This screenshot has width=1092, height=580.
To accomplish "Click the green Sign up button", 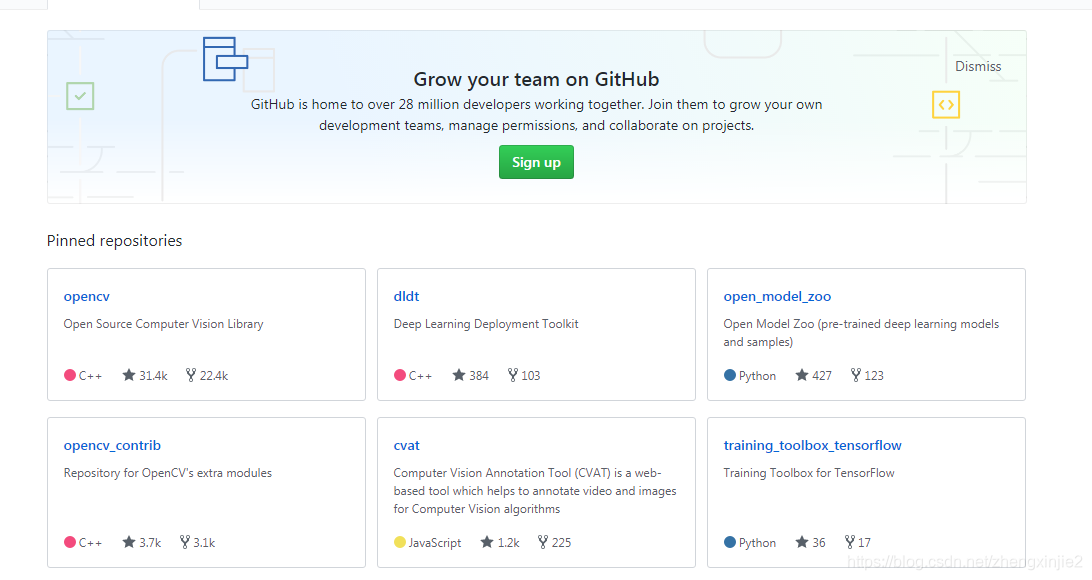I will coord(536,162).
